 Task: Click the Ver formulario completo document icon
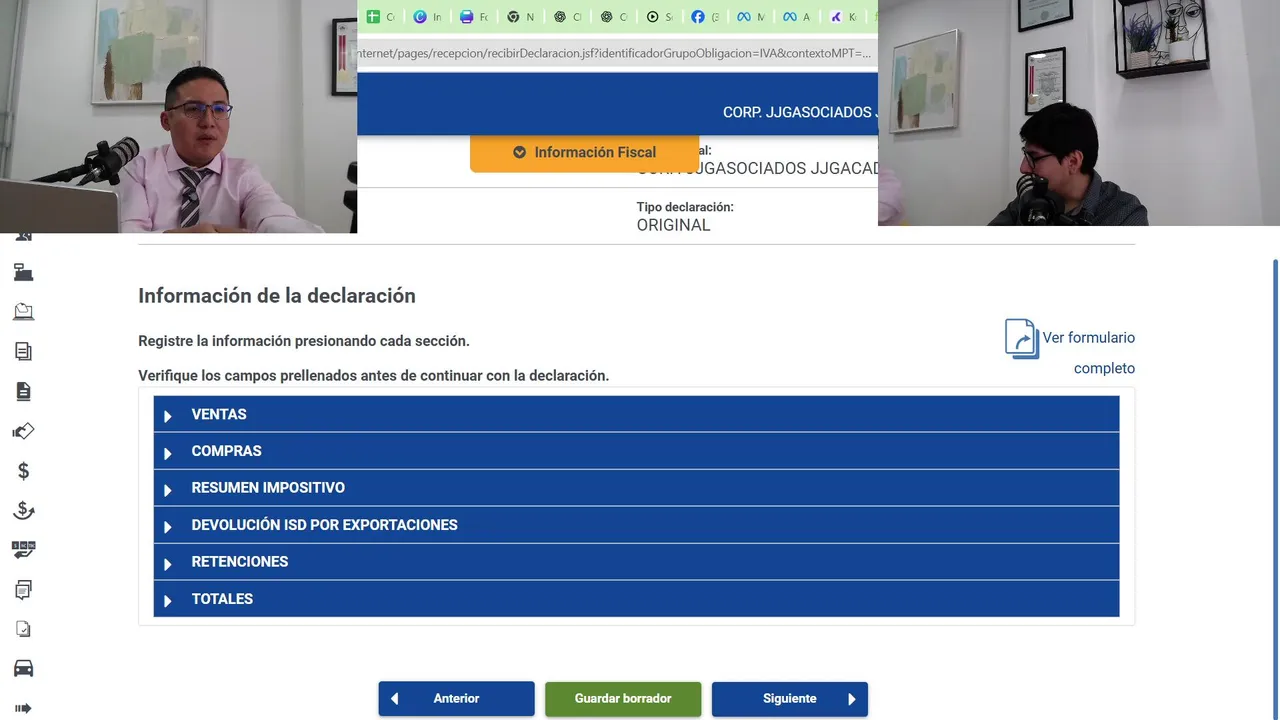[x=1022, y=339]
